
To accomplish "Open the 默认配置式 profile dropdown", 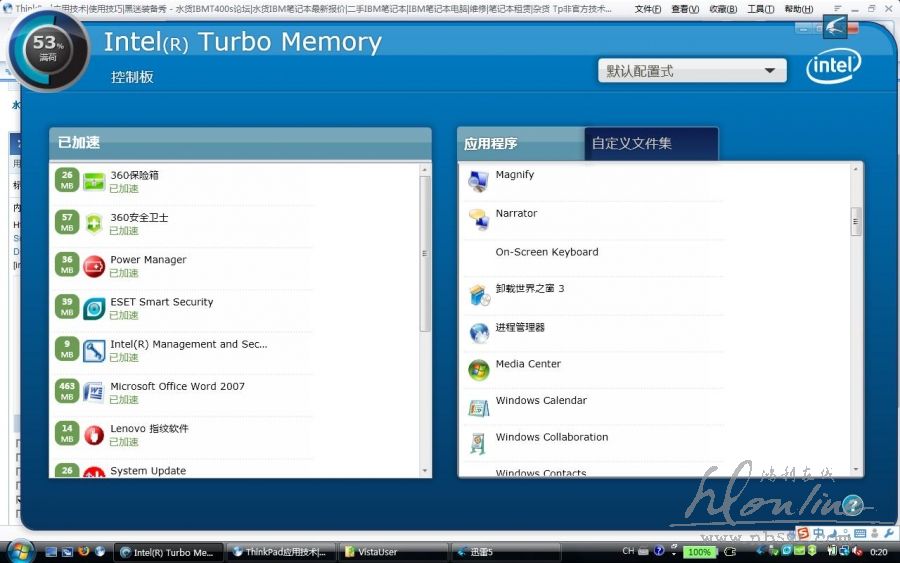I will pos(691,71).
